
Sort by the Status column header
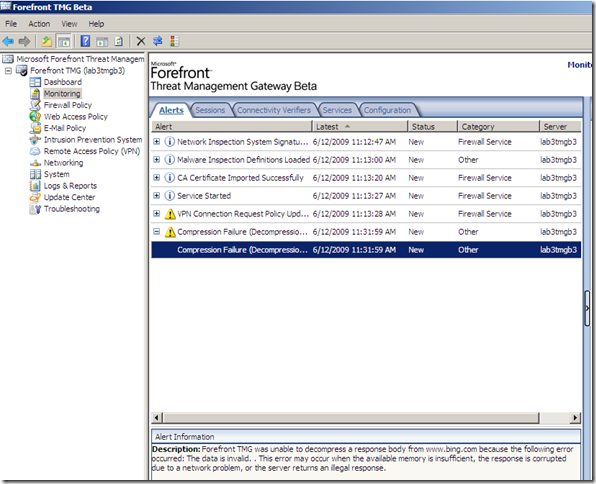tap(433, 127)
